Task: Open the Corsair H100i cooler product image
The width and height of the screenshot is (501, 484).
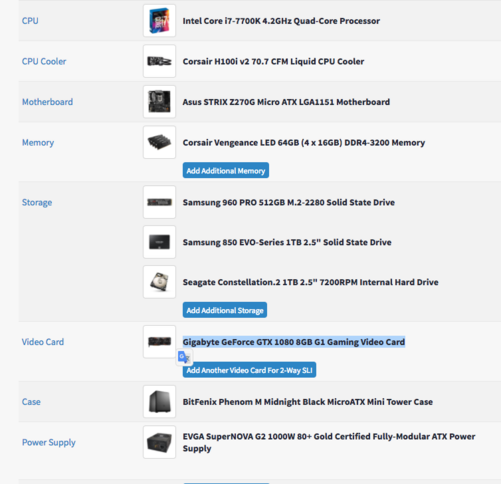Action: pyautogui.click(x=159, y=61)
